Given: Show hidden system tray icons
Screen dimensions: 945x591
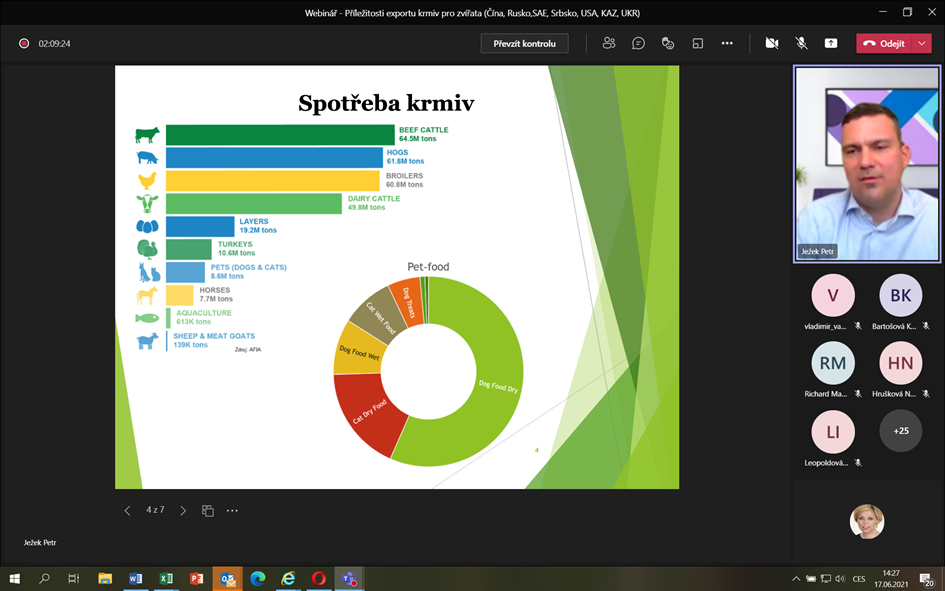Looking at the screenshot, I should 796,579.
